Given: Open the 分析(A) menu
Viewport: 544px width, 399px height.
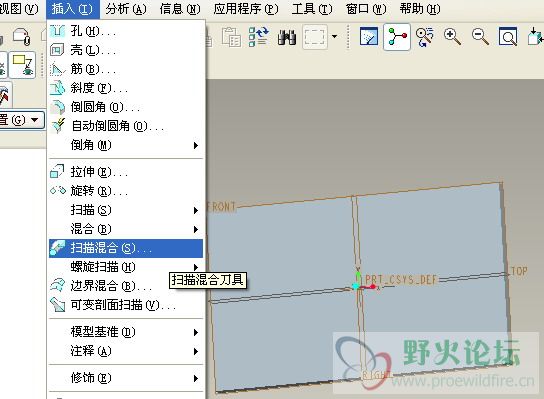Looking at the screenshot, I should 126,9.
